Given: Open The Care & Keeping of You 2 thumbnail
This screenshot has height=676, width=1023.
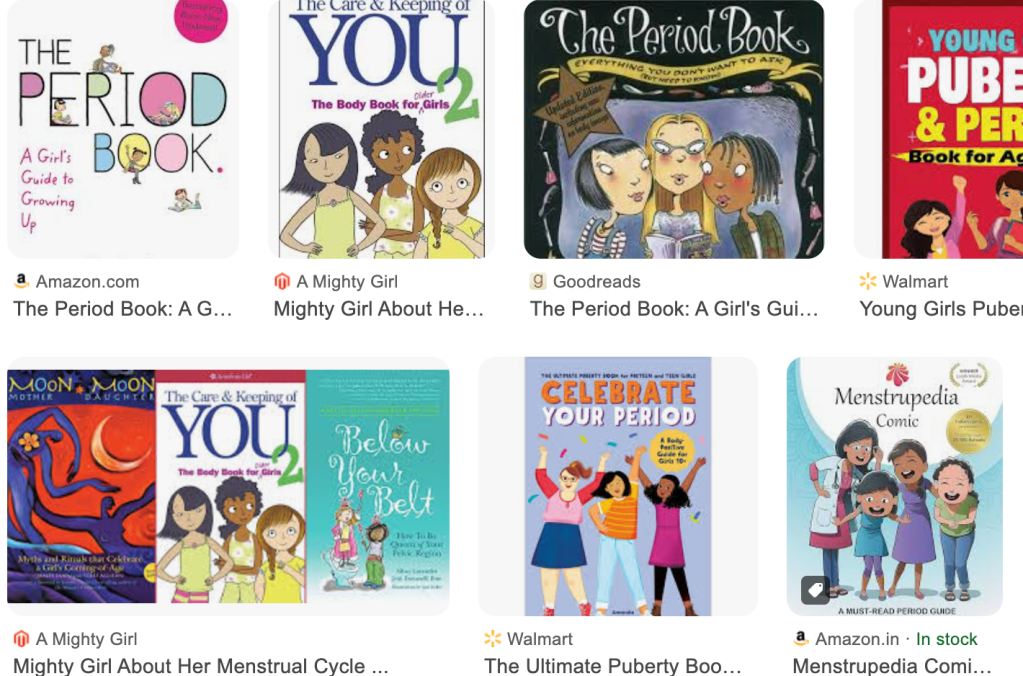Looking at the screenshot, I should [x=382, y=129].
